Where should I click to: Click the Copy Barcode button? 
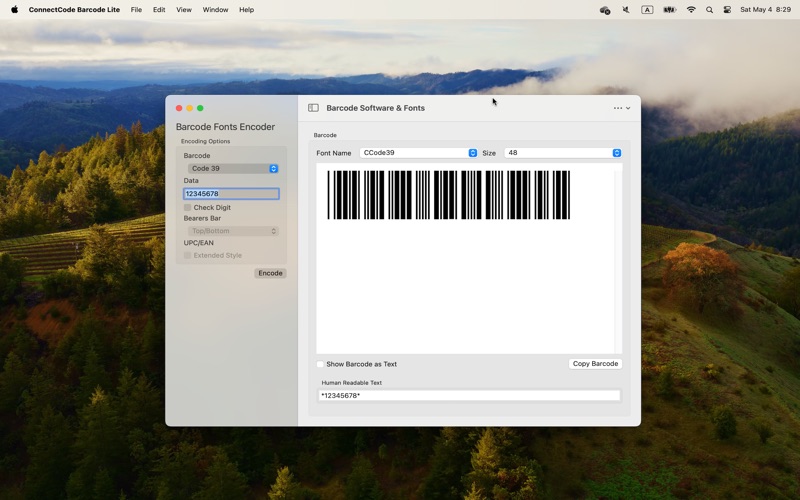[x=595, y=364]
